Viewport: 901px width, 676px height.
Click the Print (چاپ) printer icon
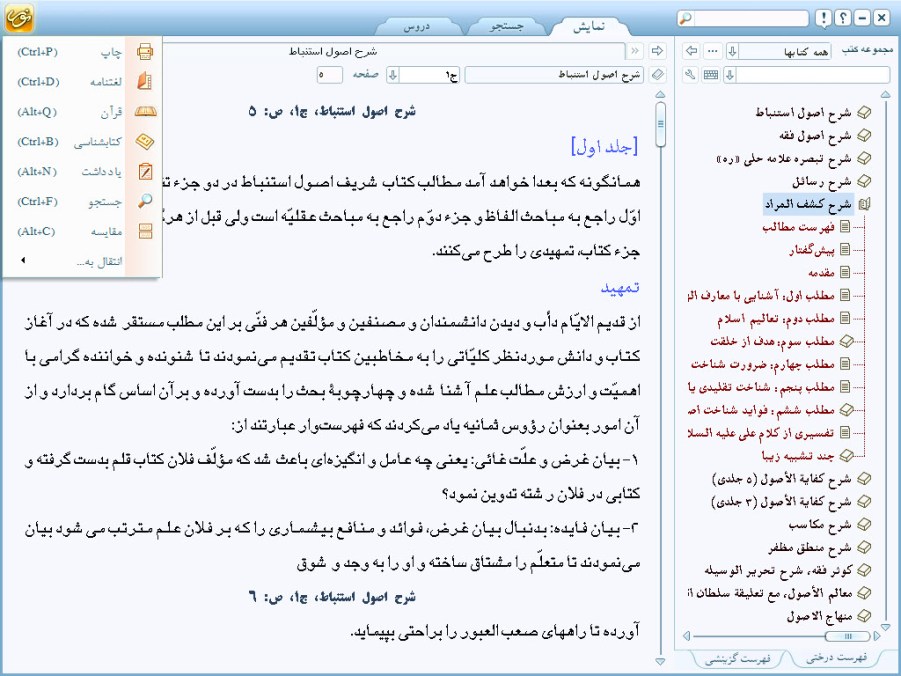click(x=145, y=51)
